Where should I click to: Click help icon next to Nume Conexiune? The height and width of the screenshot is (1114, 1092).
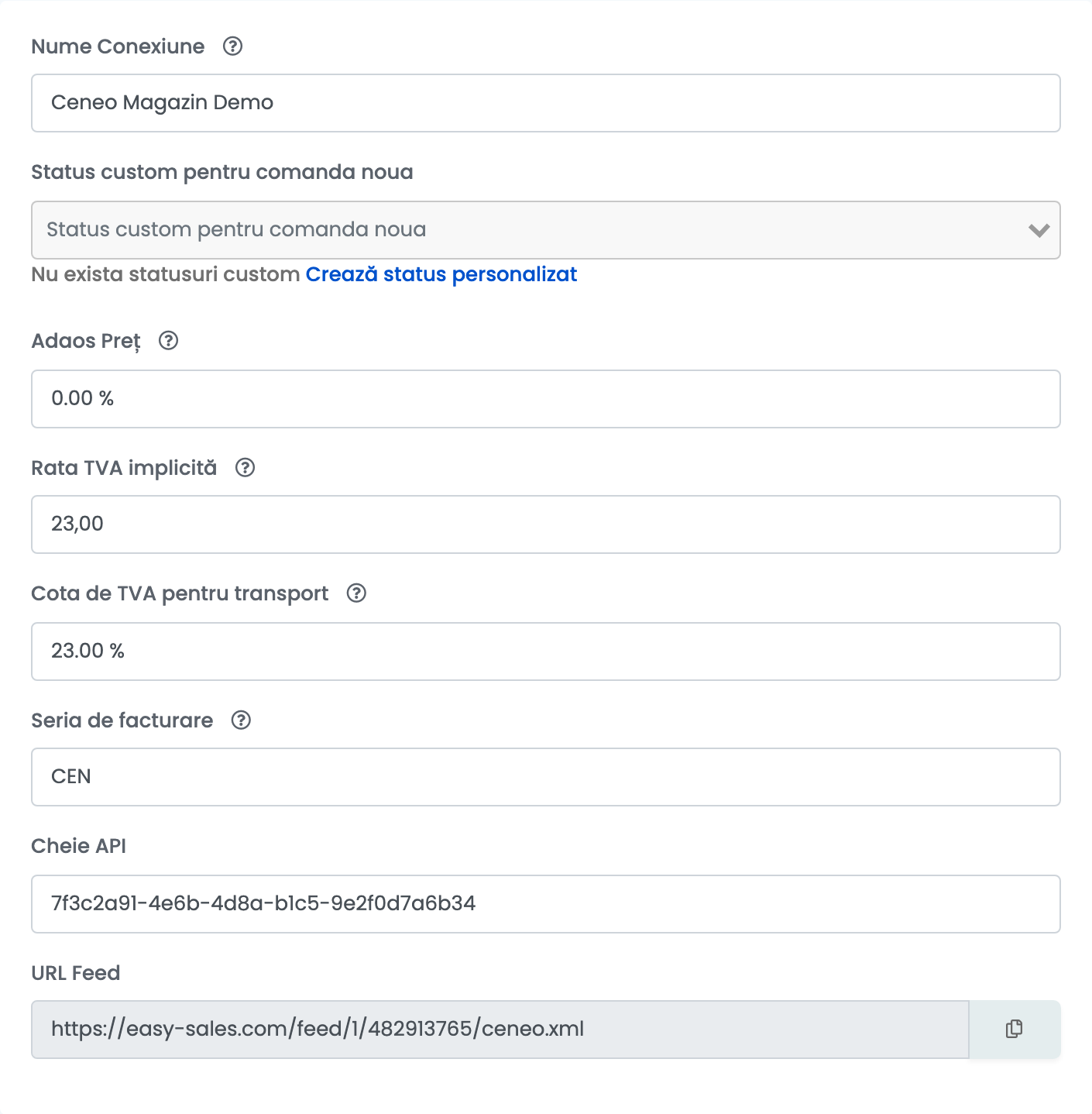232,46
